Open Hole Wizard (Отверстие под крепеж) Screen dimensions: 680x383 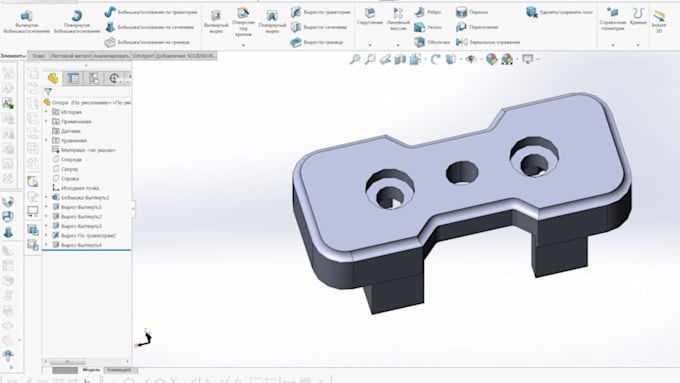(x=243, y=22)
